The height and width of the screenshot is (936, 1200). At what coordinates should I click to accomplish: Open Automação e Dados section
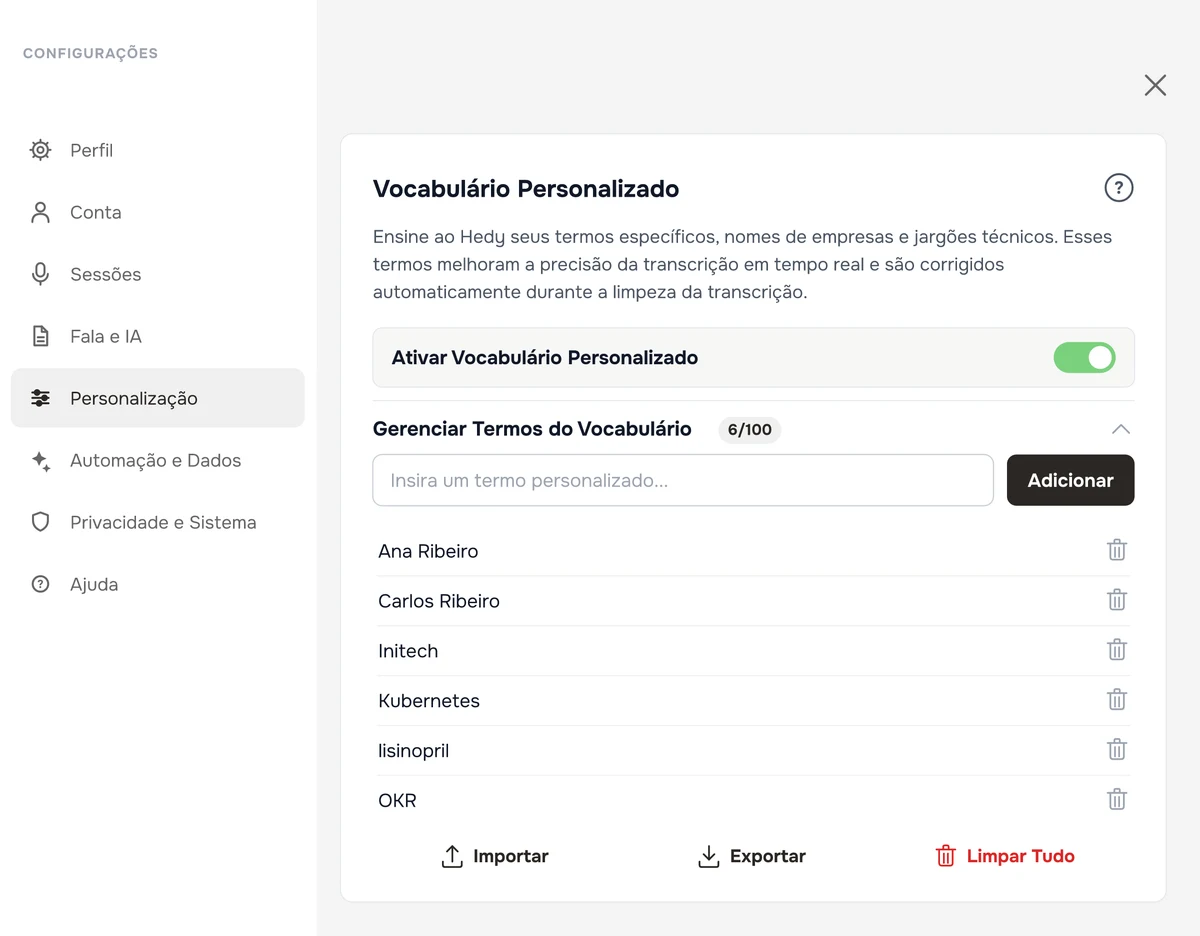tap(157, 460)
